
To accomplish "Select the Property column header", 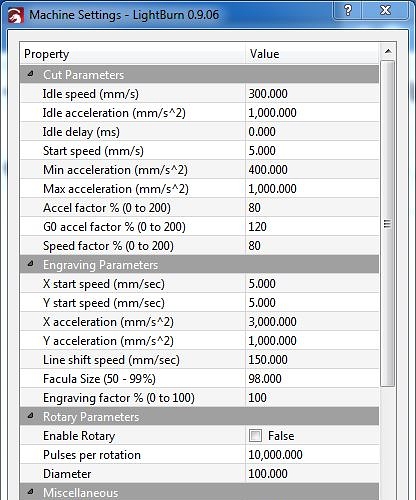I will pyautogui.click(x=133, y=54).
